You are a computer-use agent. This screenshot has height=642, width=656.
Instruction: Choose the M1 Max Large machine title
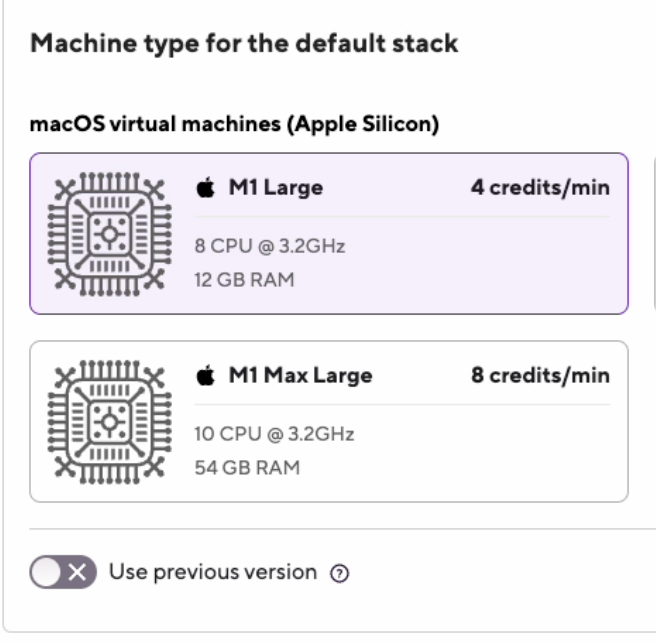point(300,376)
